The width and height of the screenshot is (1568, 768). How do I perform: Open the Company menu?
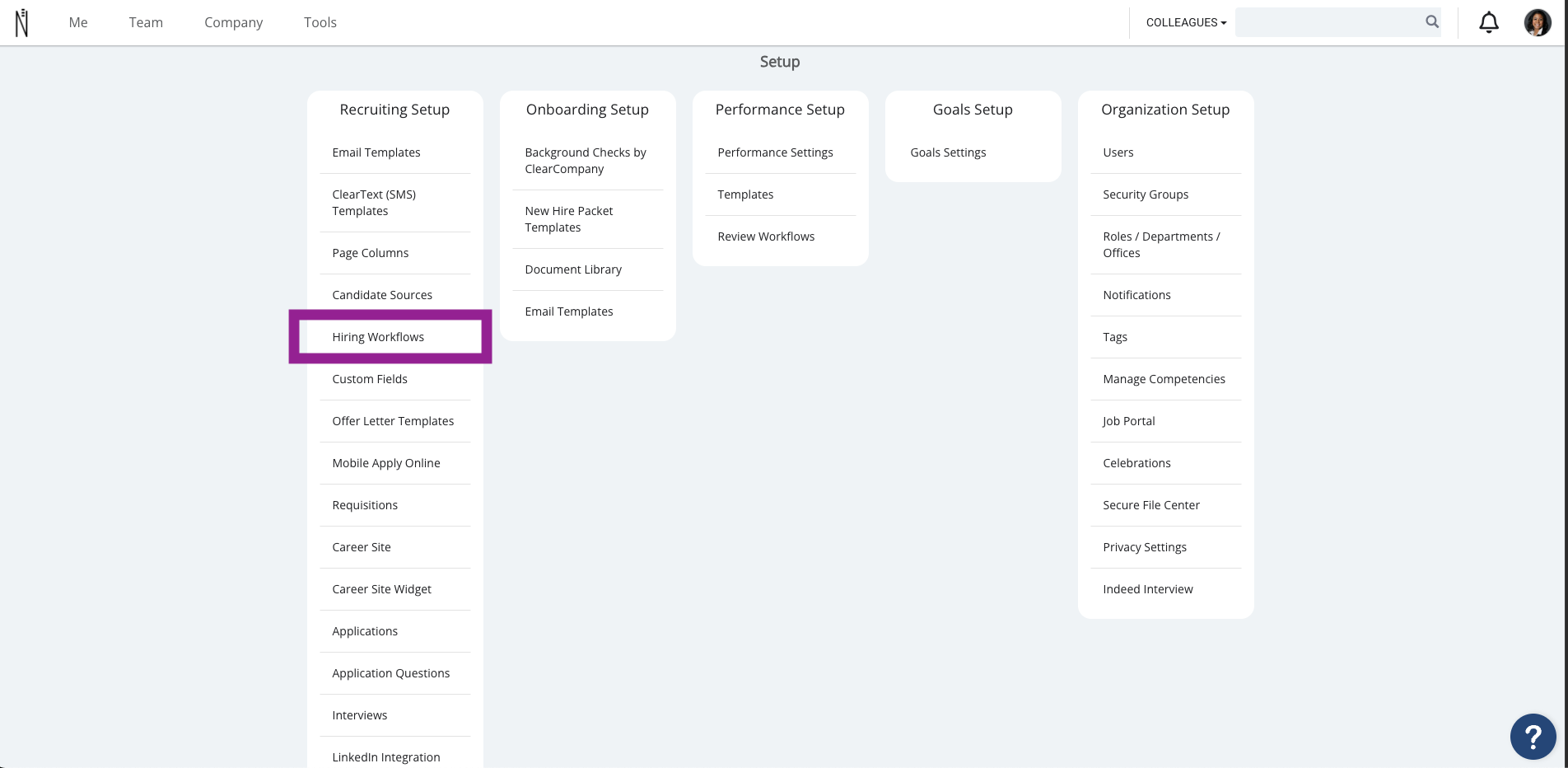(x=233, y=22)
